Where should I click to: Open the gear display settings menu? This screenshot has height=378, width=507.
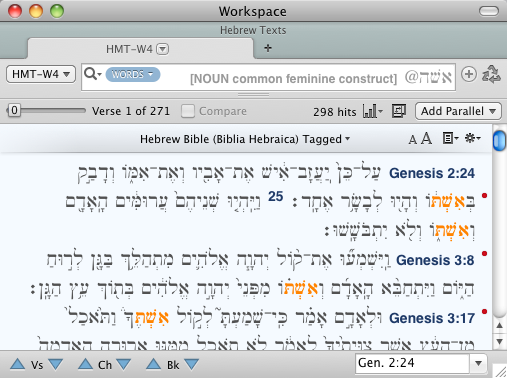click(473, 138)
